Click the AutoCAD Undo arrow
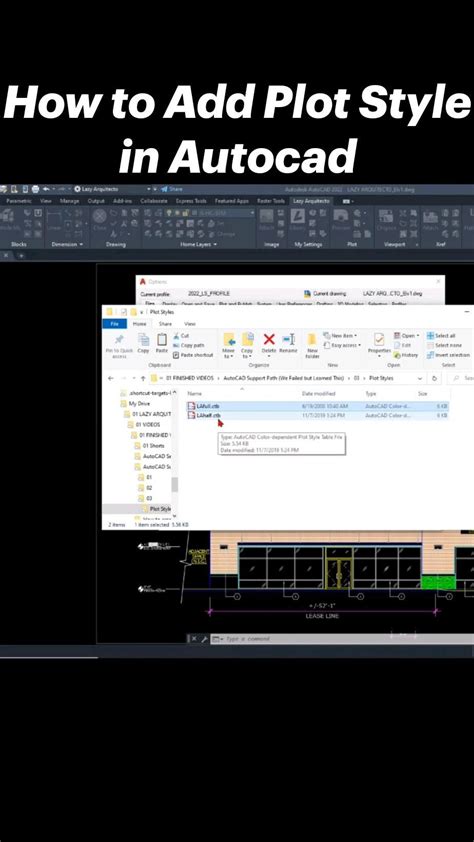Image resolution: width=474 pixels, height=842 pixels. (46, 189)
